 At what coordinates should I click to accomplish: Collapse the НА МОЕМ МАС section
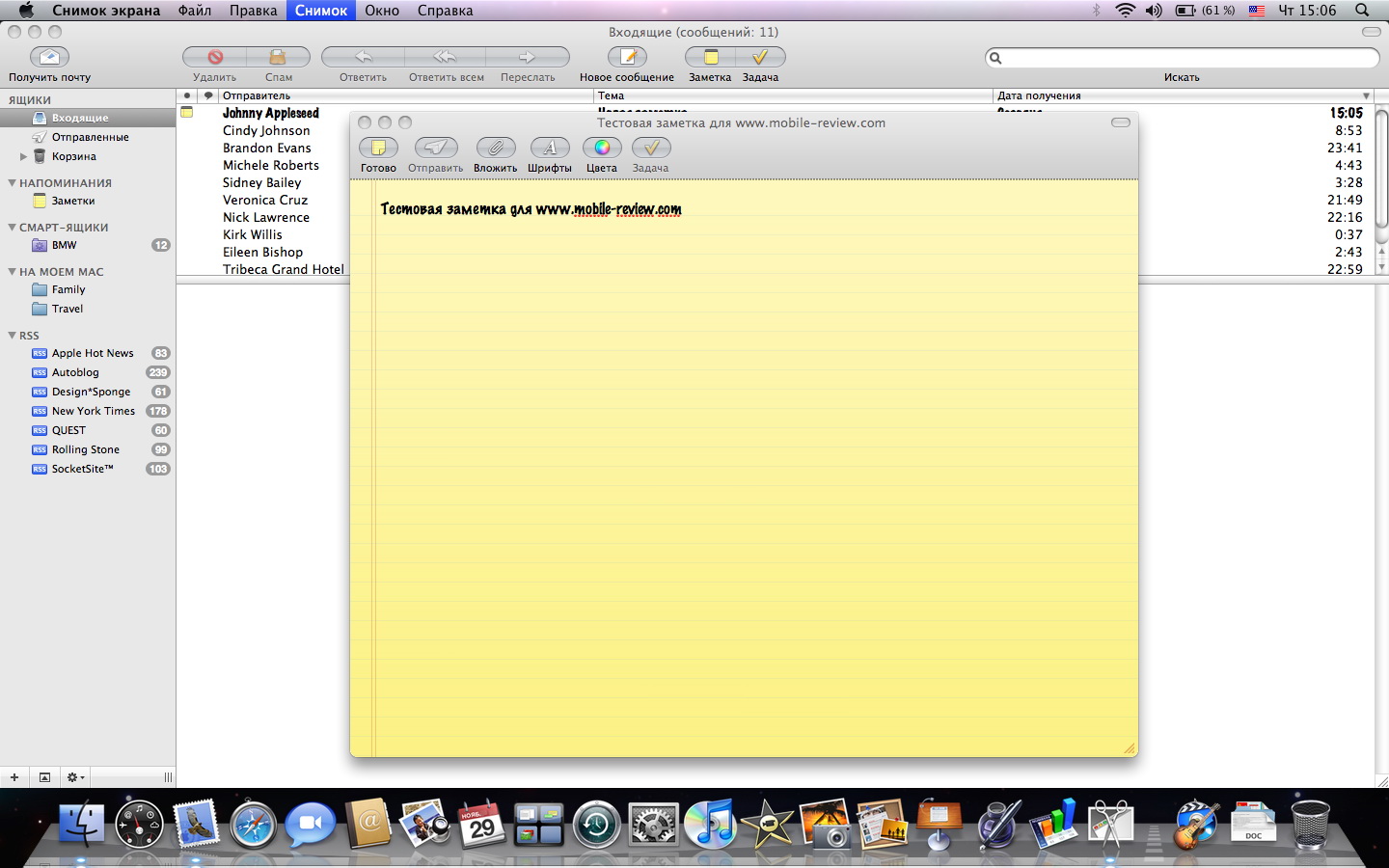(12, 271)
